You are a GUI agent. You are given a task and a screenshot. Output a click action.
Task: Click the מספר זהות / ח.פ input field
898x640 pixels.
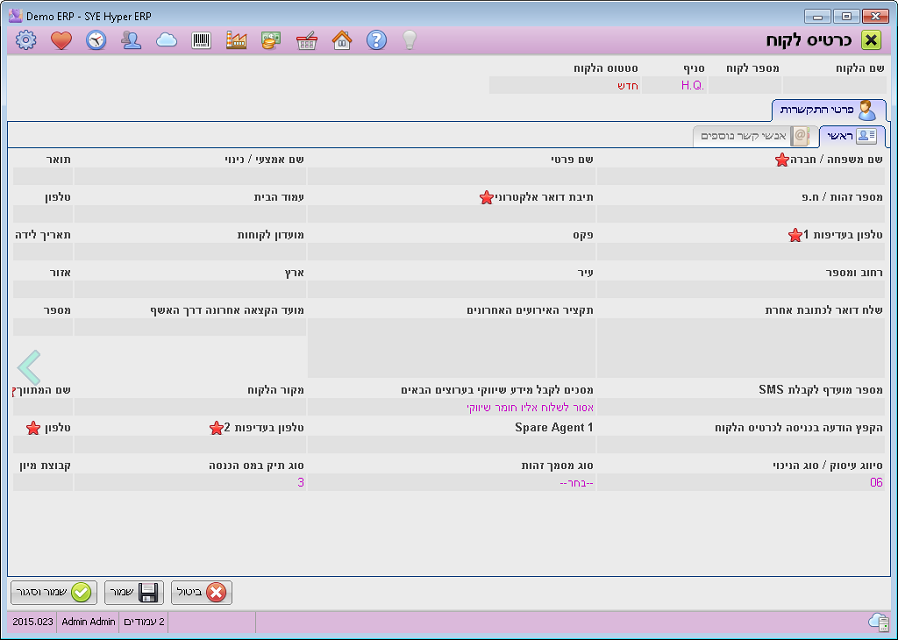coord(741,214)
